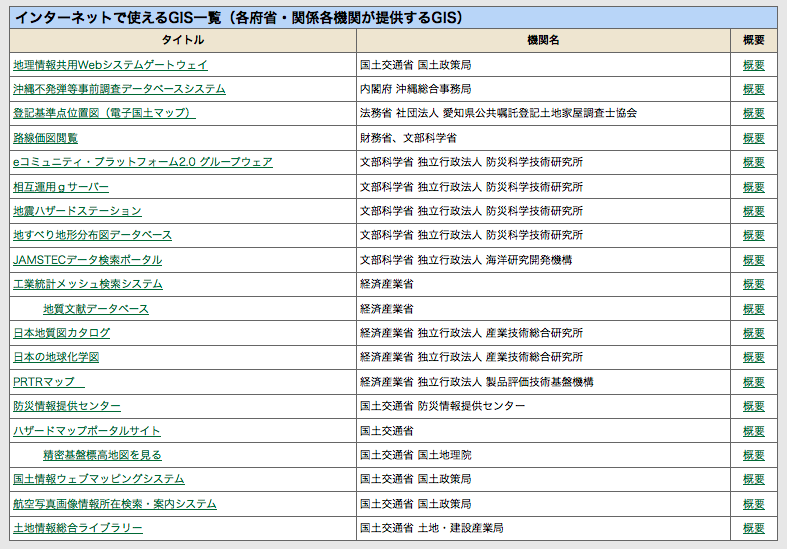Image resolution: width=787 pixels, height=549 pixels.
Task: Select 海洋研究開発機構 agency cell
Action: pyautogui.click(x=544, y=260)
